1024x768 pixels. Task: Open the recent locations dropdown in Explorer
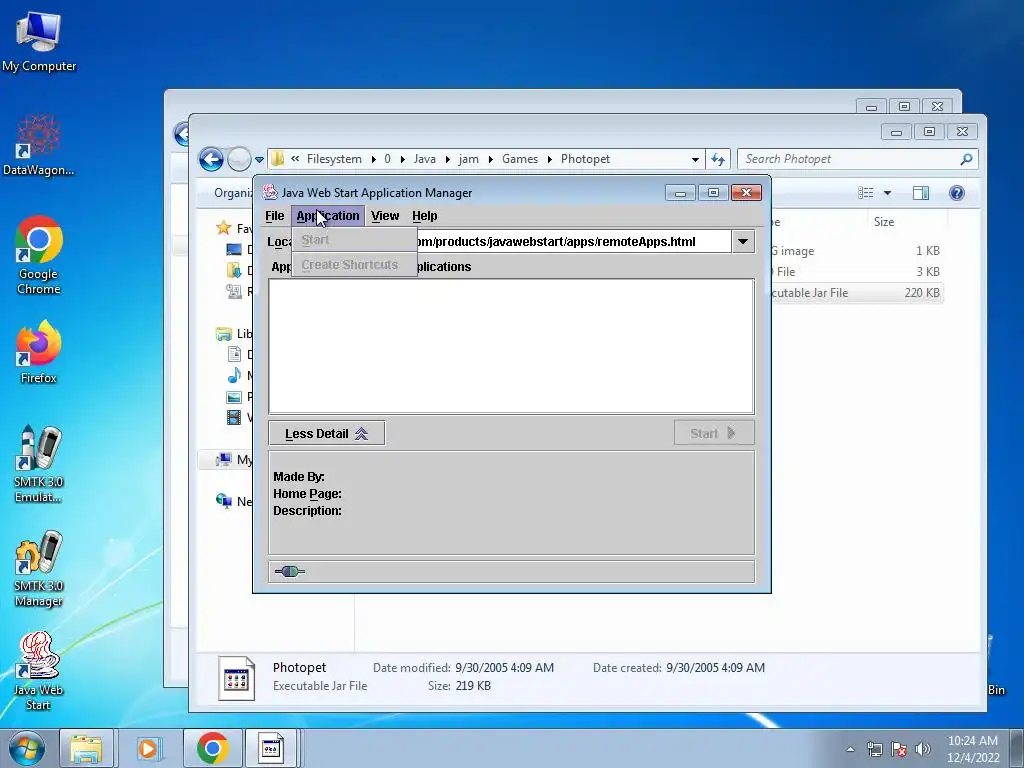pyautogui.click(x=259, y=159)
